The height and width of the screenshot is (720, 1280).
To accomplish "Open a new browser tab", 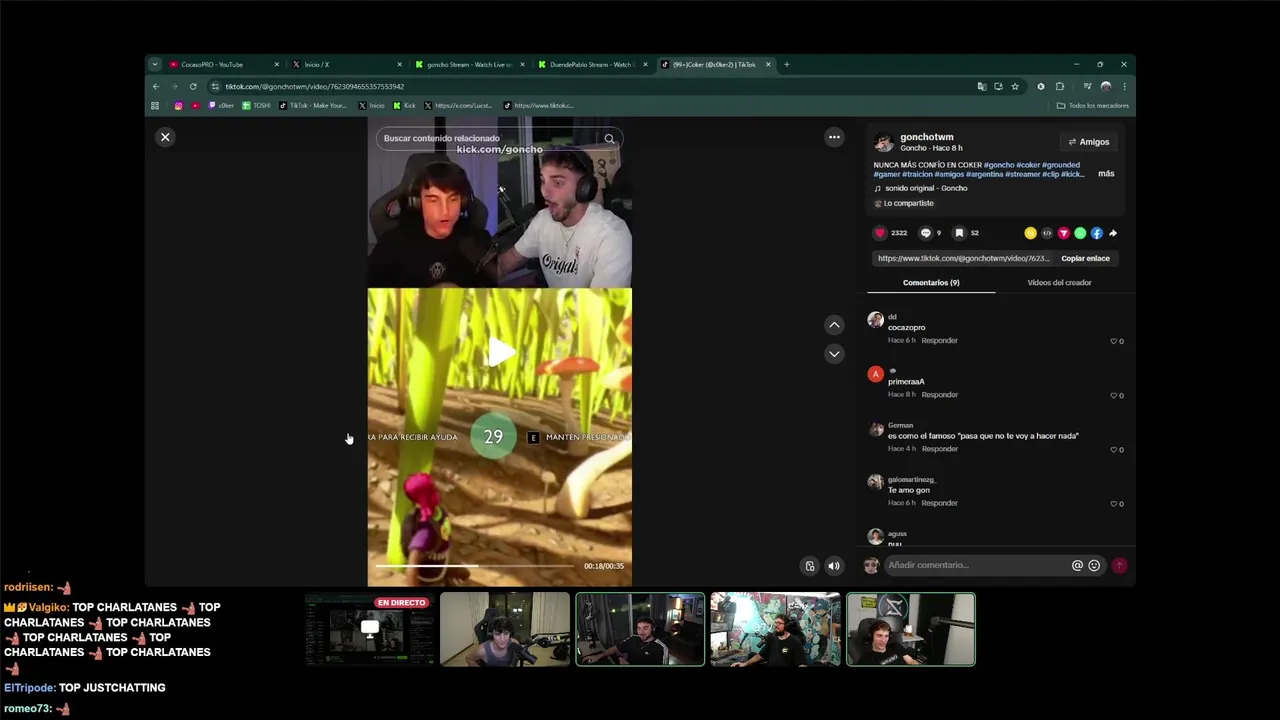I will pyautogui.click(x=786, y=65).
